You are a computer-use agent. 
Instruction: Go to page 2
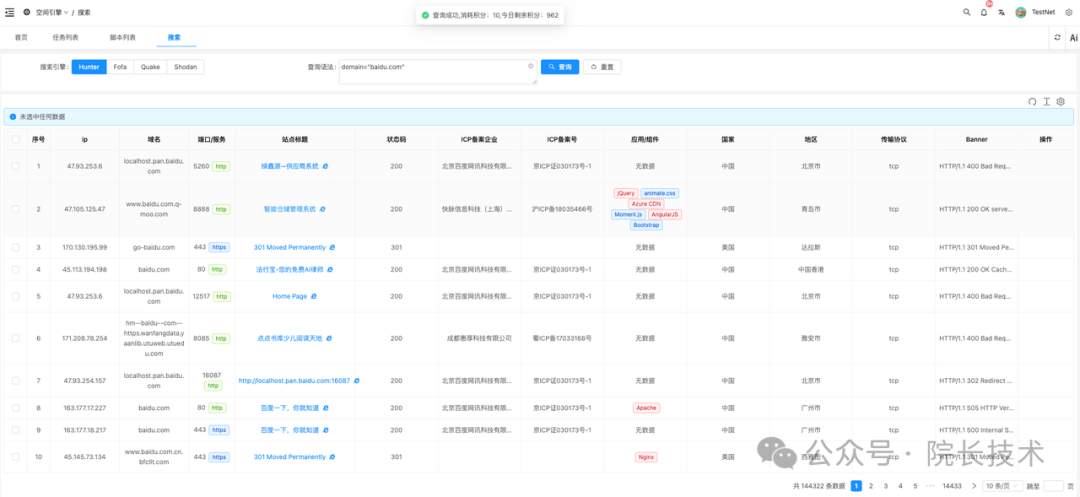tap(871, 485)
